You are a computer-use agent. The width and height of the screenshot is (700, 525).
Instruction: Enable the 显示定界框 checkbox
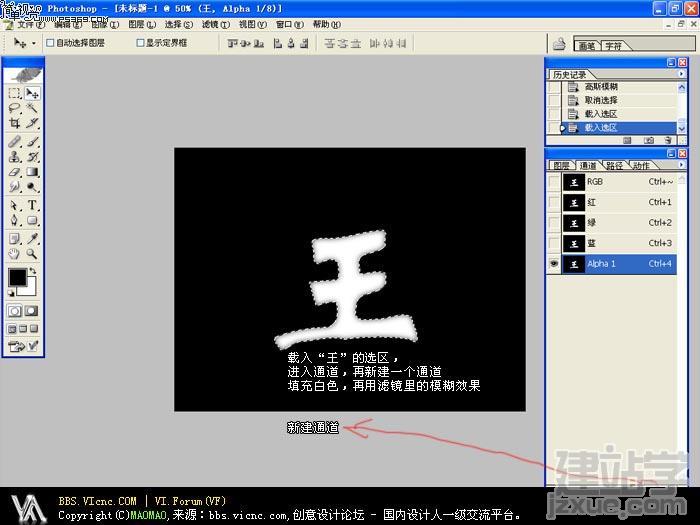tap(140, 43)
